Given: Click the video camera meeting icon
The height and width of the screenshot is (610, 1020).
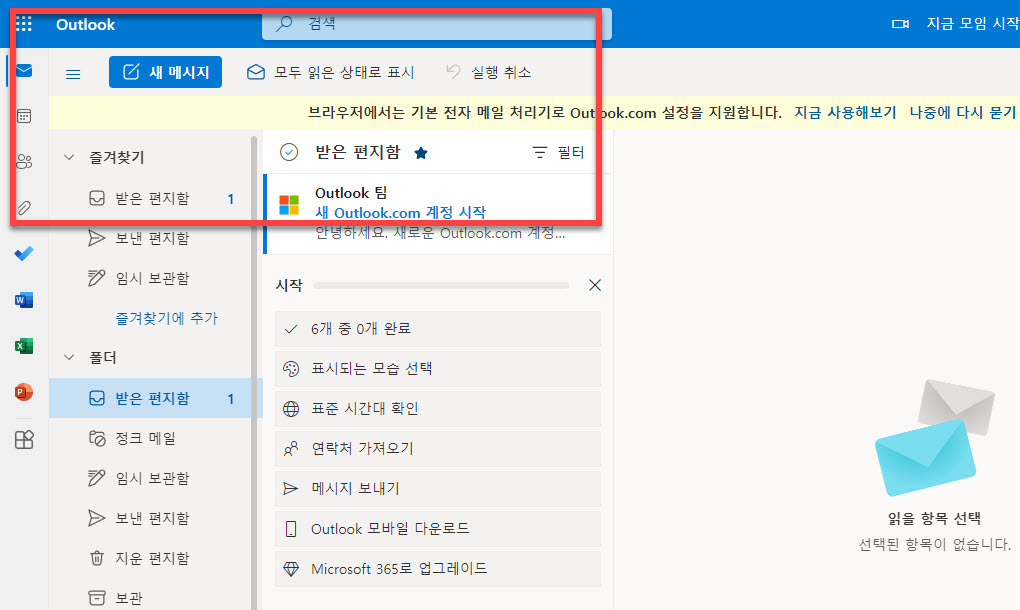Looking at the screenshot, I should pos(900,24).
